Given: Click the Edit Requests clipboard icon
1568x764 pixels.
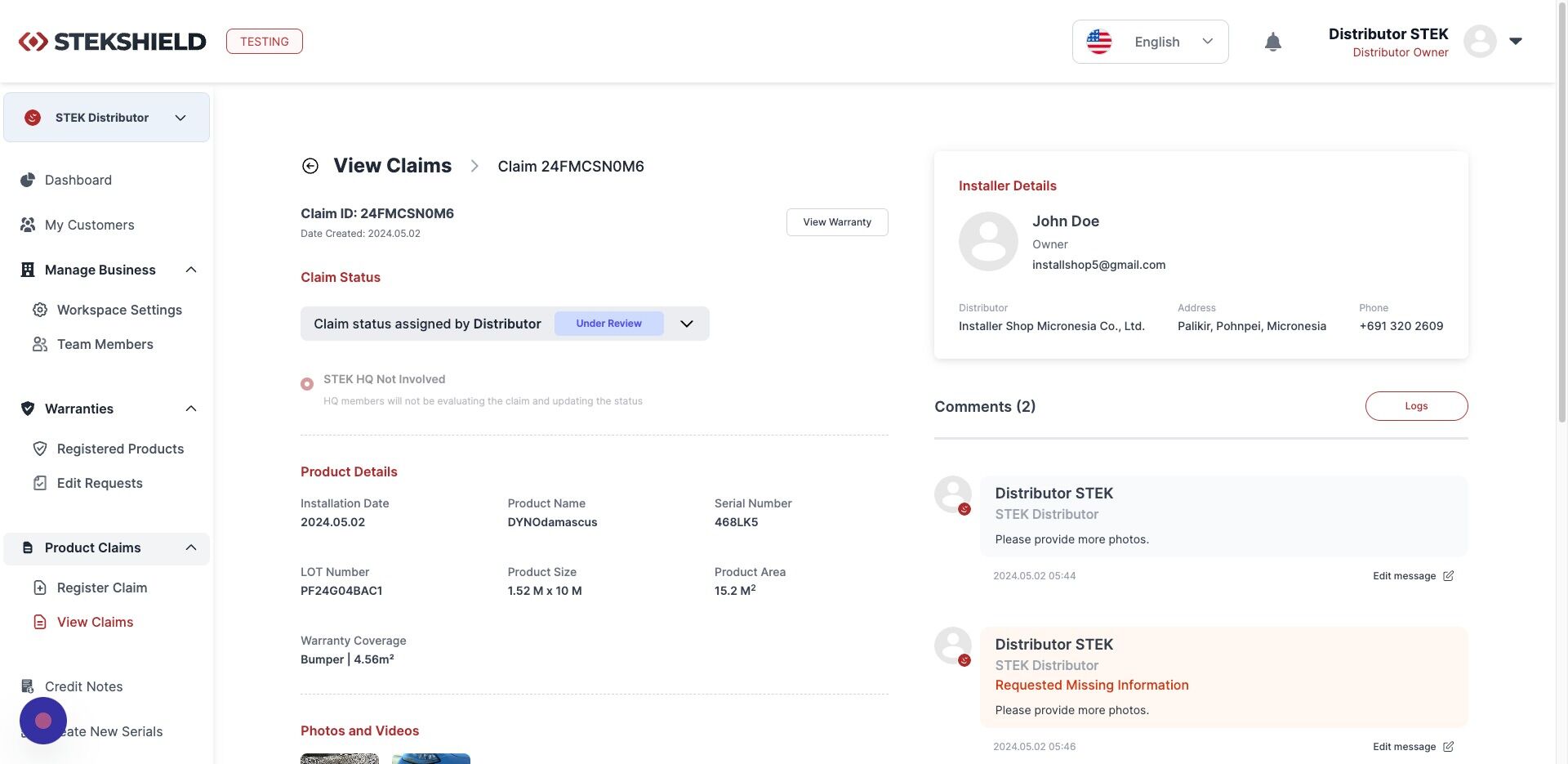Looking at the screenshot, I should pyautogui.click(x=40, y=483).
